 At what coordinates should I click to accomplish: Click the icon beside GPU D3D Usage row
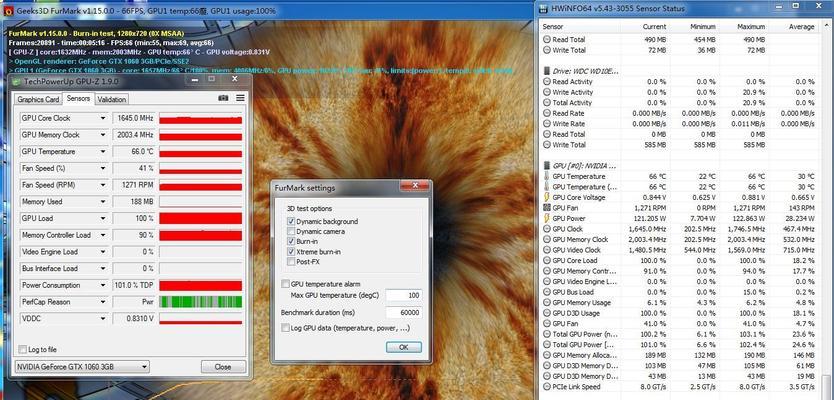[547, 313]
